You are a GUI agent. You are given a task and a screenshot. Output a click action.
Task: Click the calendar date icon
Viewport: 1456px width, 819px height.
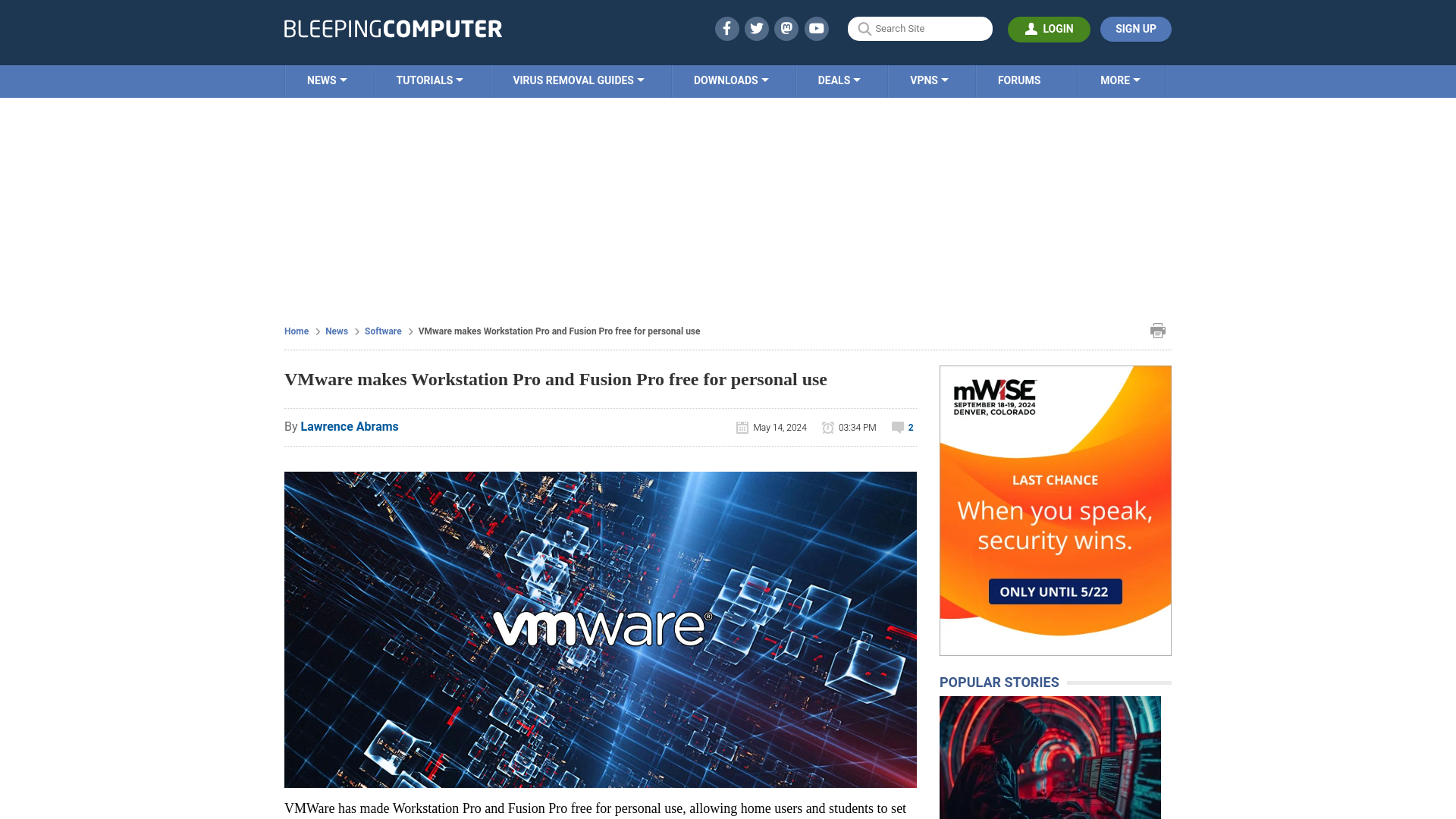click(742, 427)
